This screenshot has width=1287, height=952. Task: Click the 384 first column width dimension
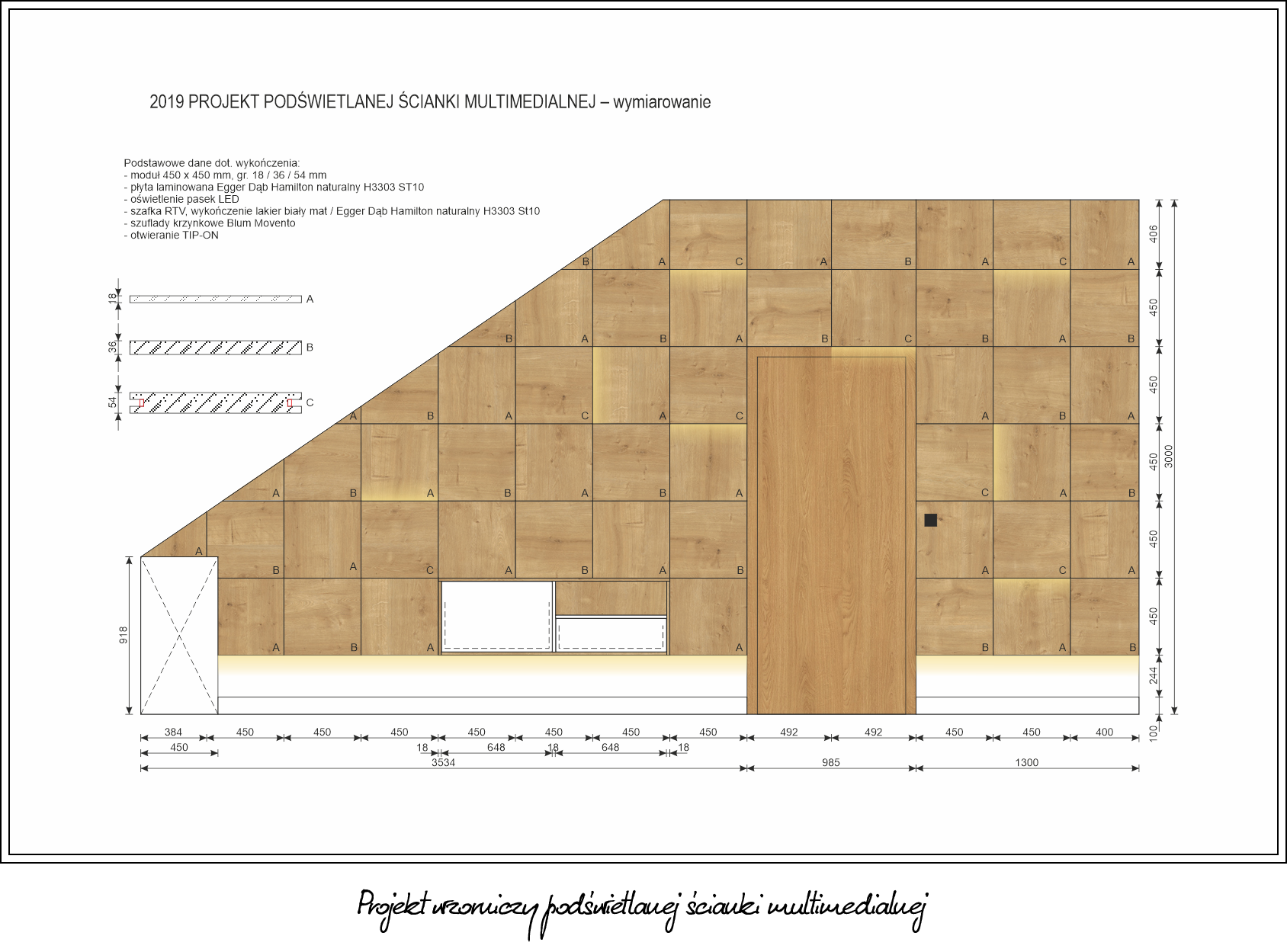point(173,732)
